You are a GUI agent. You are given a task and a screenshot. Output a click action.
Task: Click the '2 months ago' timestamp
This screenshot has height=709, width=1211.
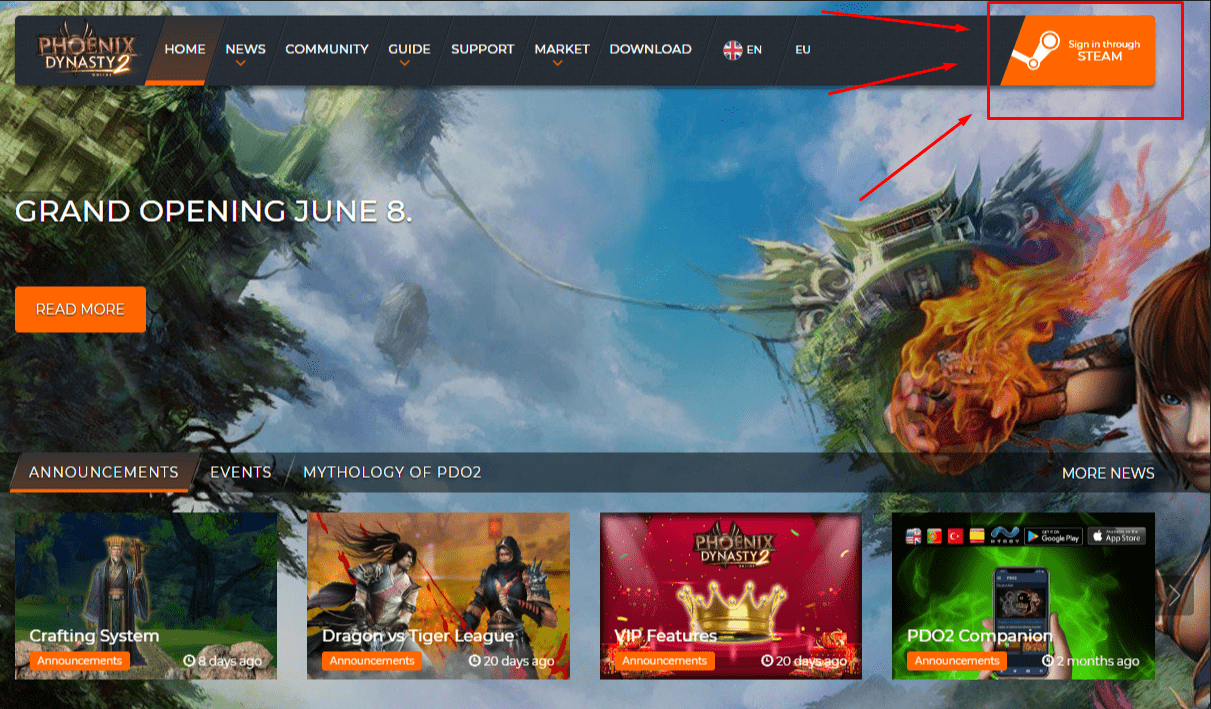(1097, 661)
